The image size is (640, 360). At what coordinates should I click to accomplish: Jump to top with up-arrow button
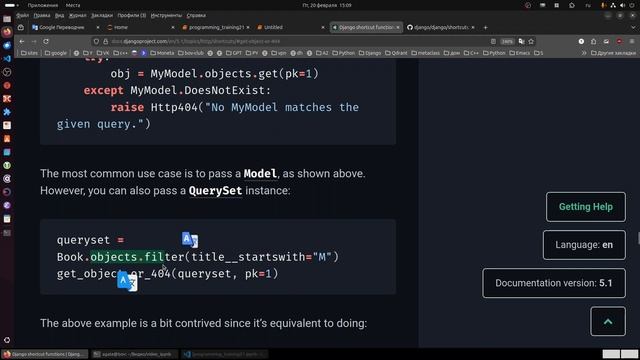click(x=608, y=322)
